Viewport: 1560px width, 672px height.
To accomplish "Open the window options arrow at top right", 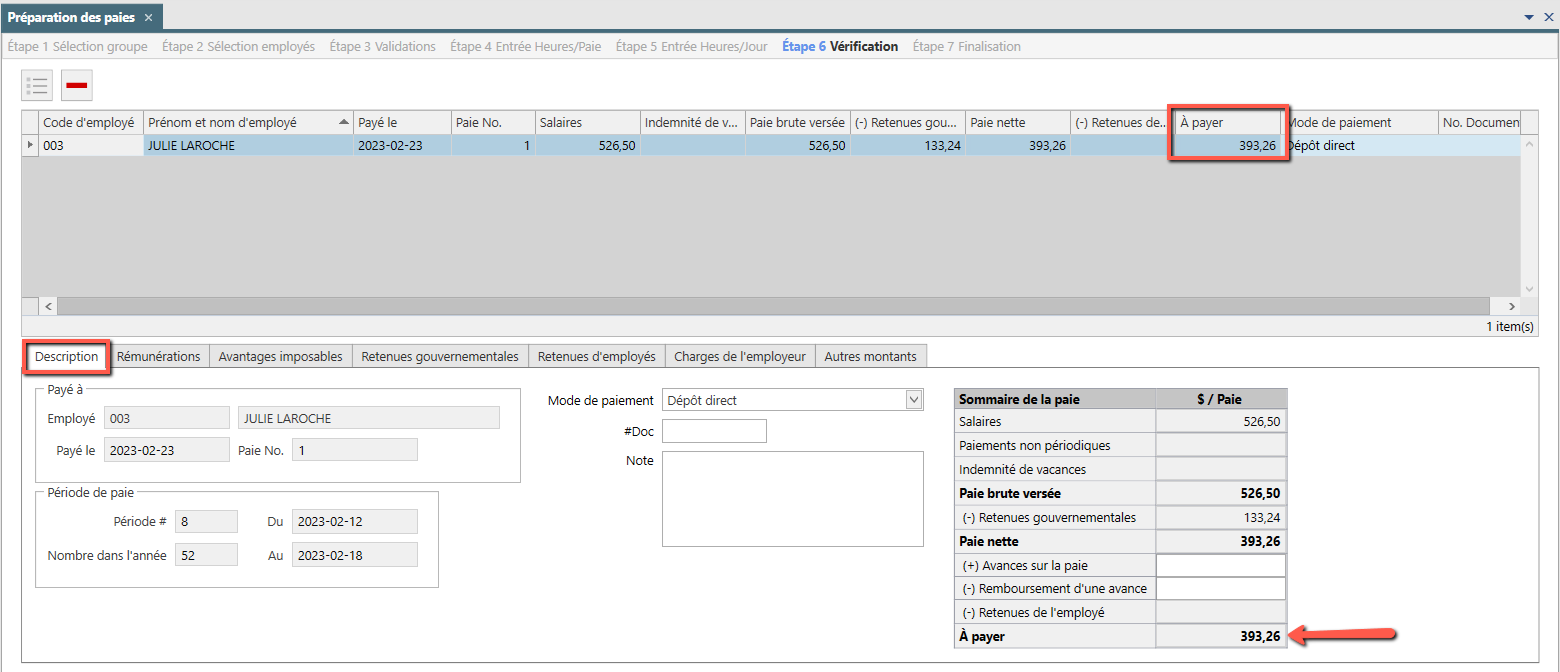I will (1529, 17).
